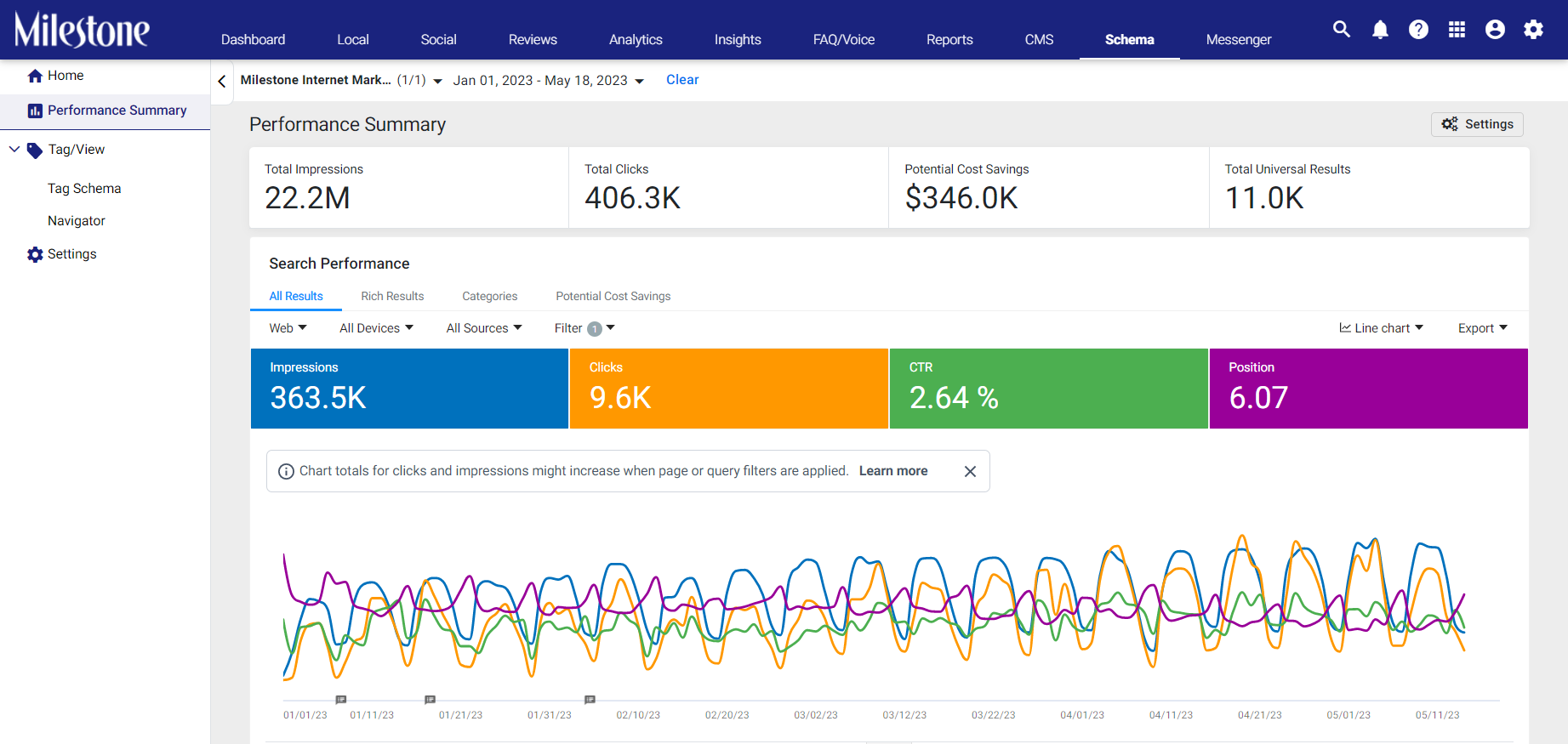Open the user account icon

pyautogui.click(x=1495, y=30)
